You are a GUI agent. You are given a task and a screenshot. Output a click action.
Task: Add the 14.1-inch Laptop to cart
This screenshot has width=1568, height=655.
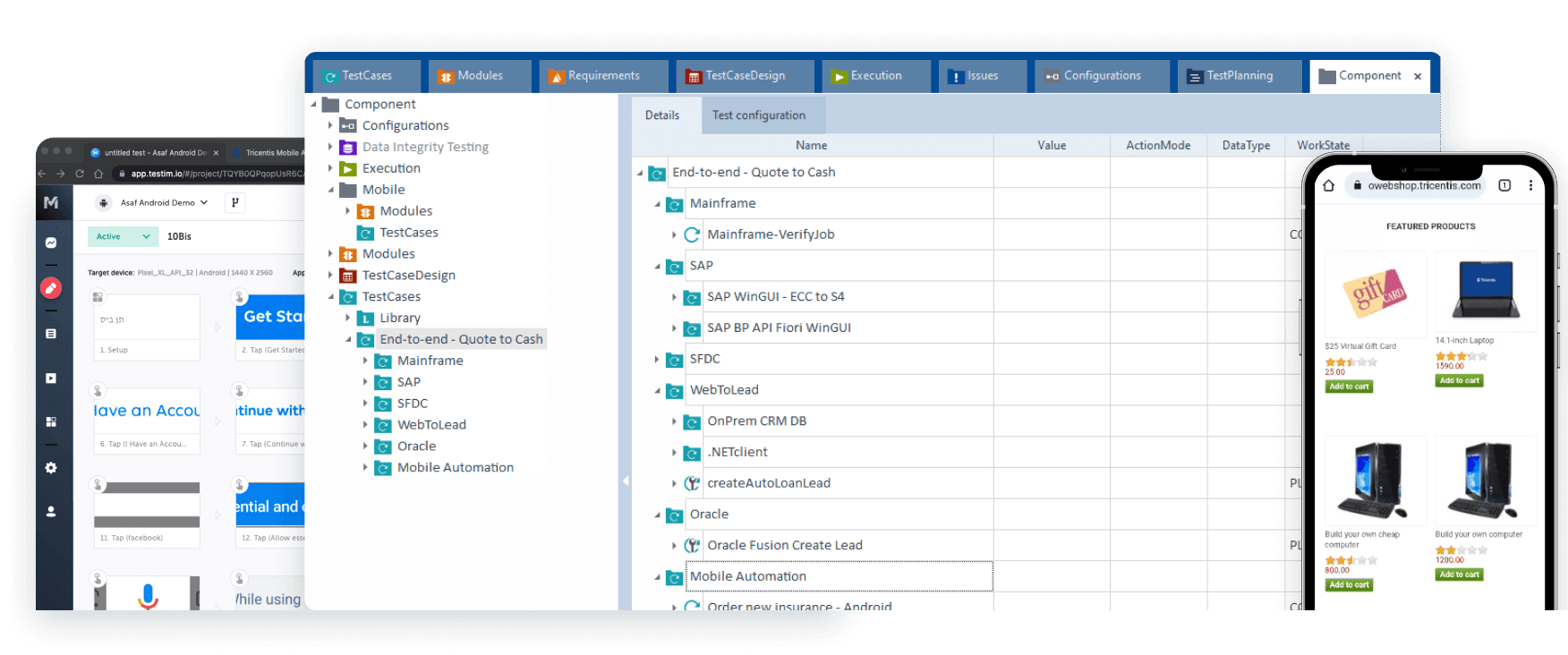(1460, 381)
